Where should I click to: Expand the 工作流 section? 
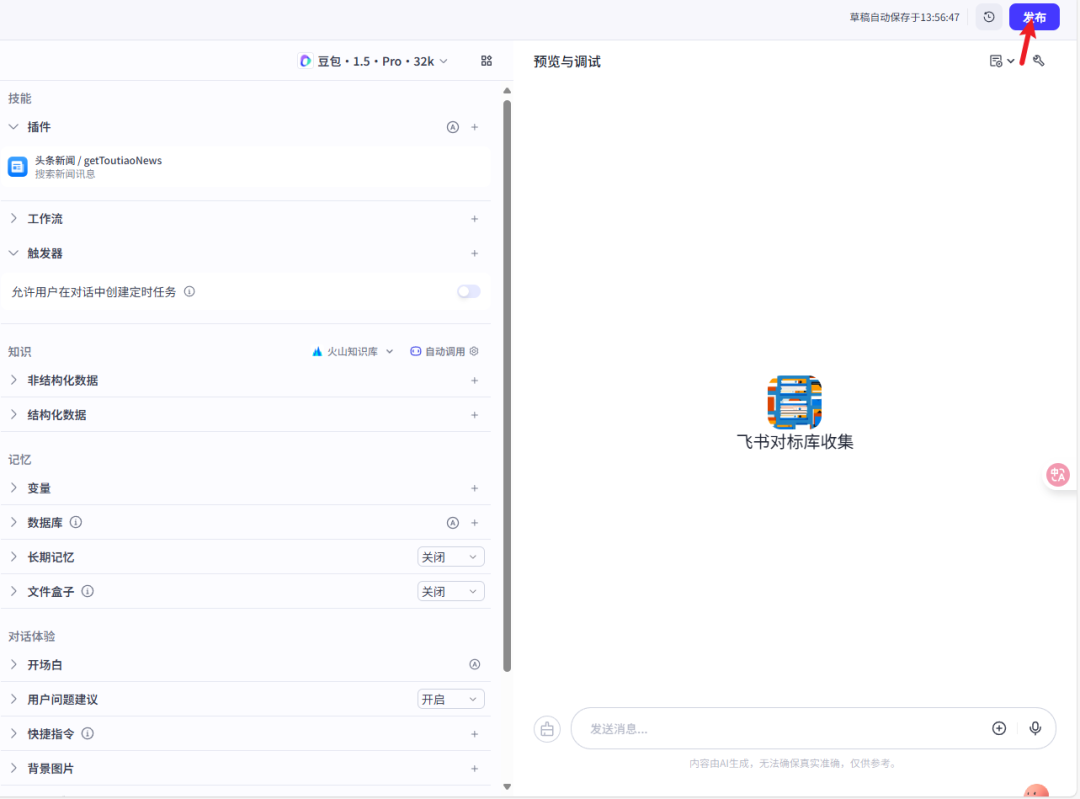coord(12,218)
